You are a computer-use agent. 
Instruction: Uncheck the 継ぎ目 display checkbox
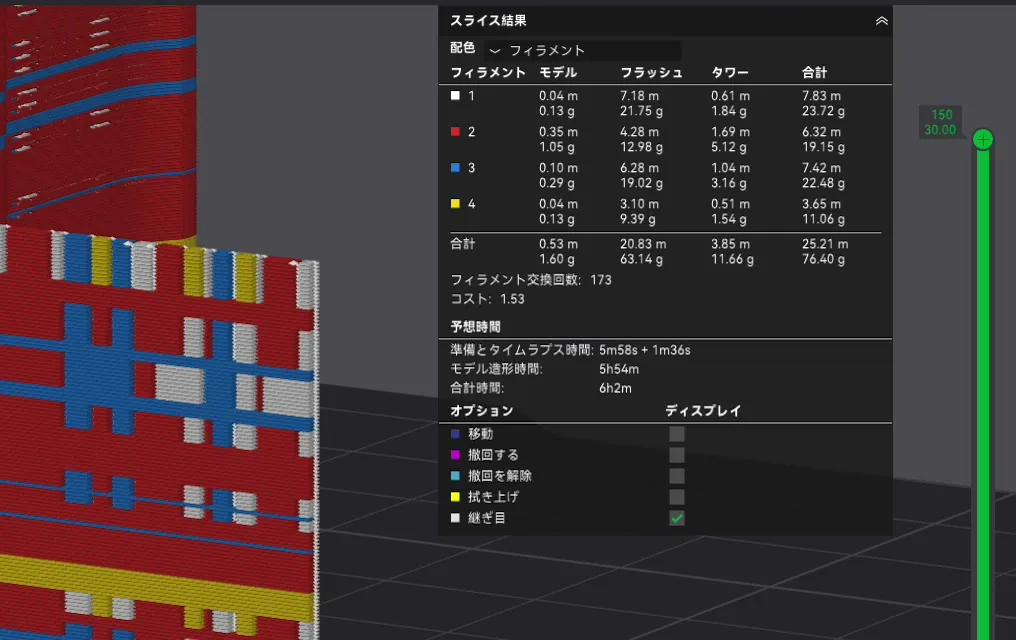676,518
